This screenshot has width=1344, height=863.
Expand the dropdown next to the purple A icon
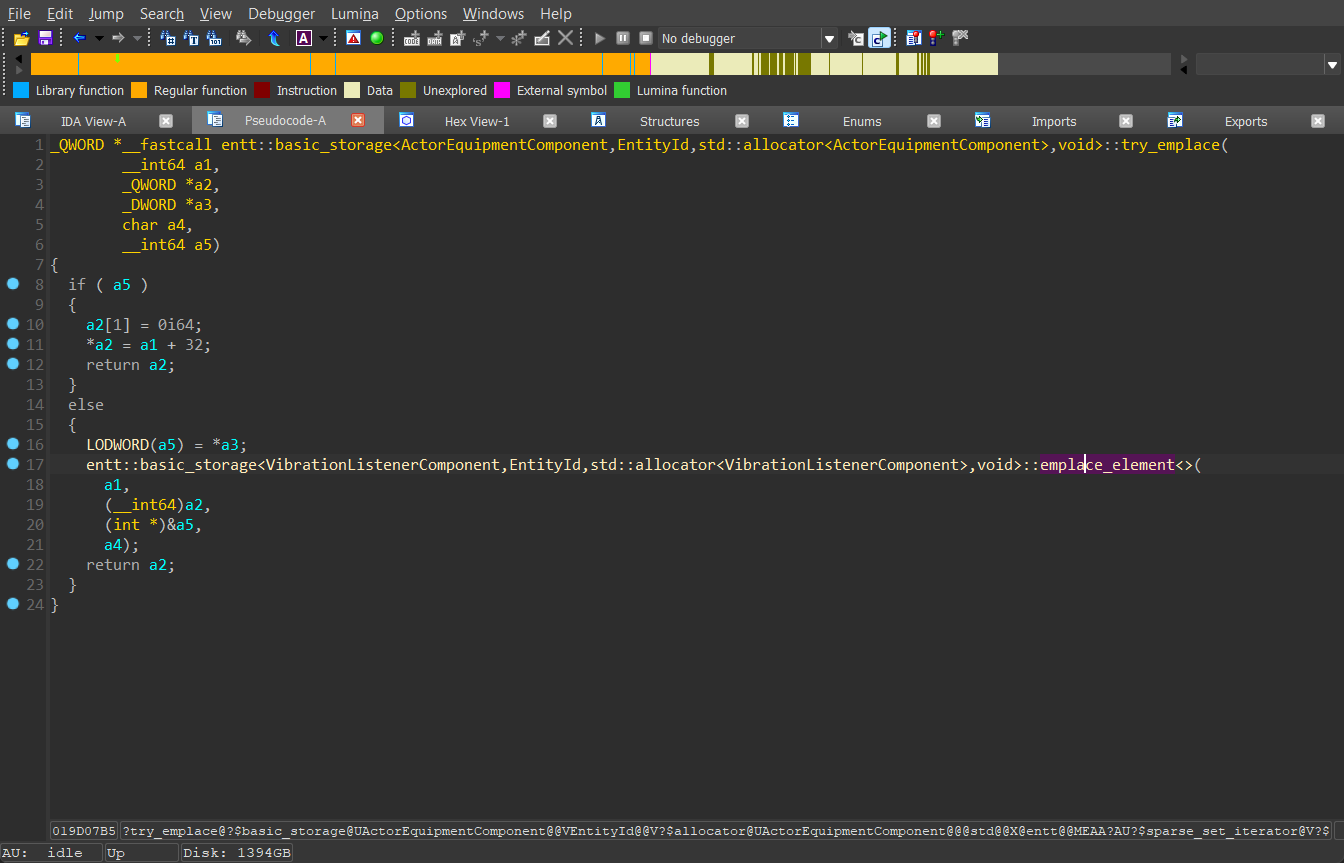pyautogui.click(x=323, y=38)
